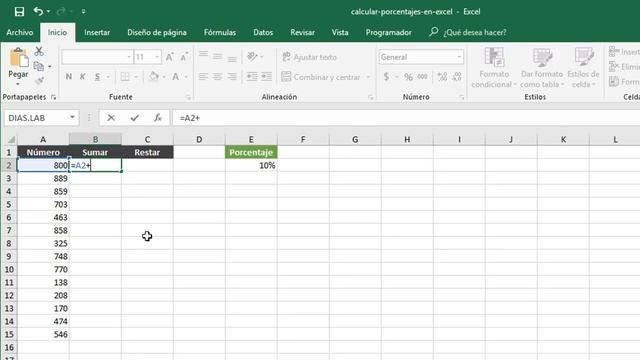Click the Pegar paste icon
Viewport: 640px width, 360px height.
[18, 58]
